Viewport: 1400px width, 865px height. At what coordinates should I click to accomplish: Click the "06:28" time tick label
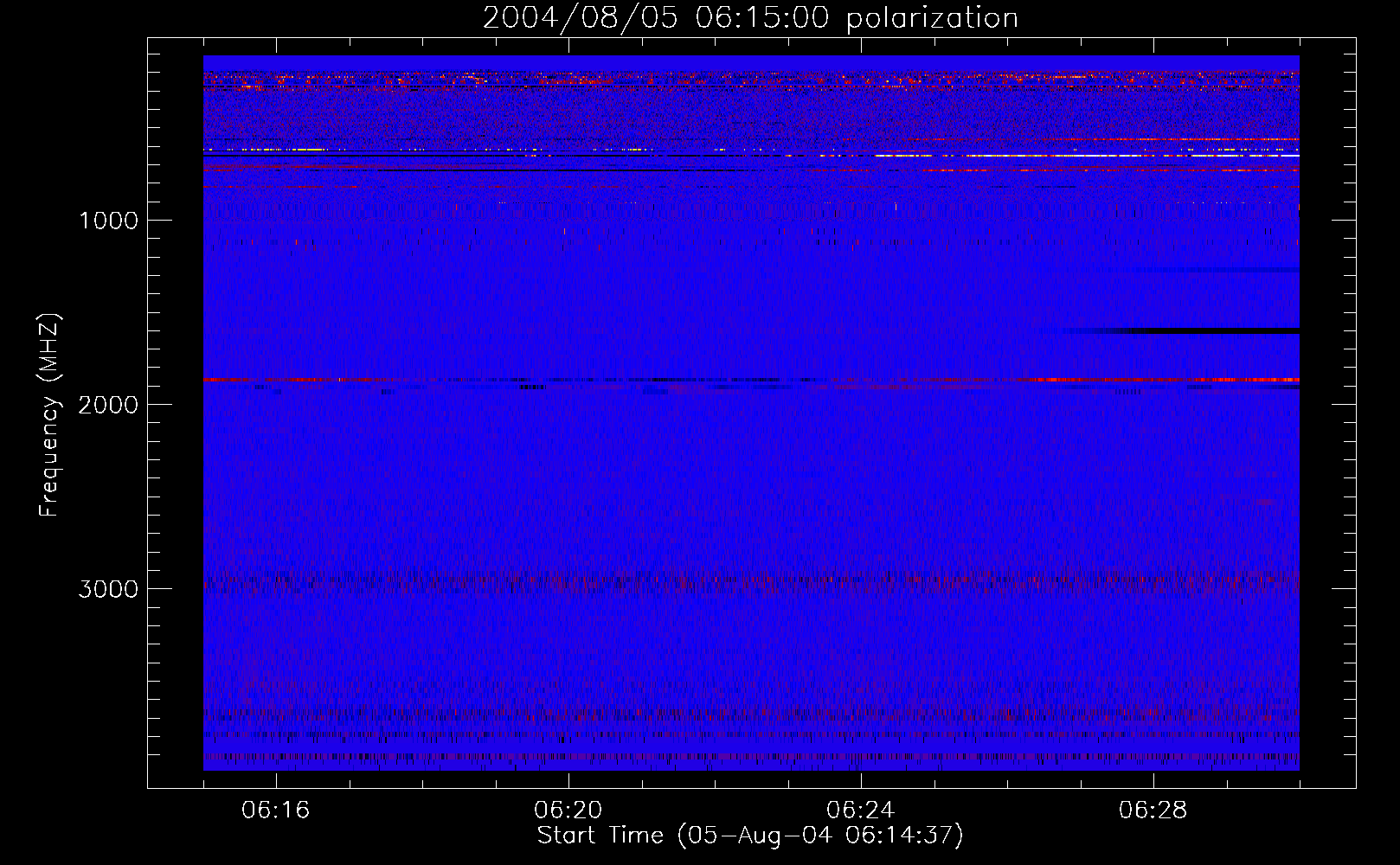pyautogui.click(x=1153, y=811)
